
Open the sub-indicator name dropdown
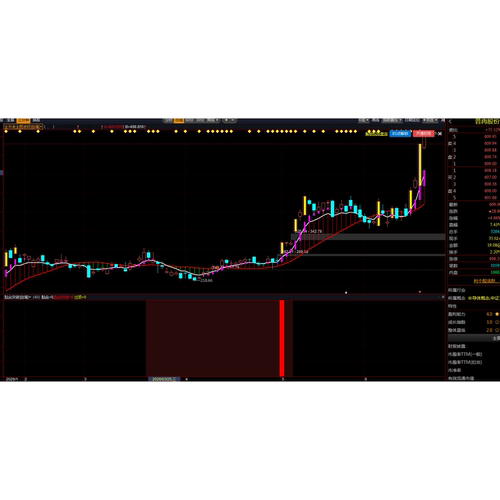tap(18, 297)
